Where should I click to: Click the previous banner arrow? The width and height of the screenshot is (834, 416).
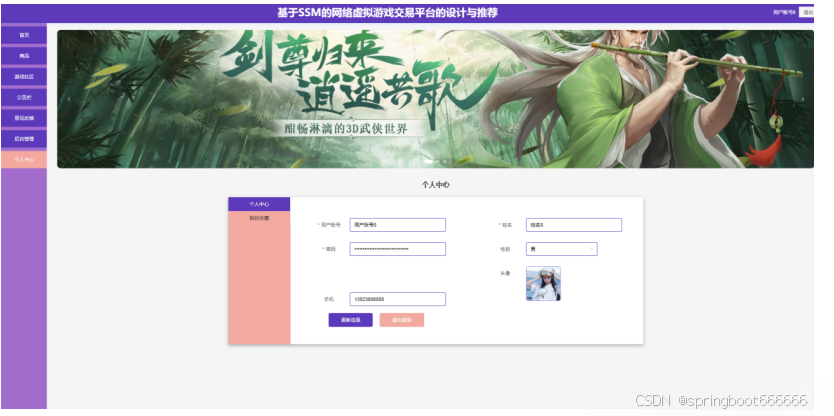(x=69, y=99)
